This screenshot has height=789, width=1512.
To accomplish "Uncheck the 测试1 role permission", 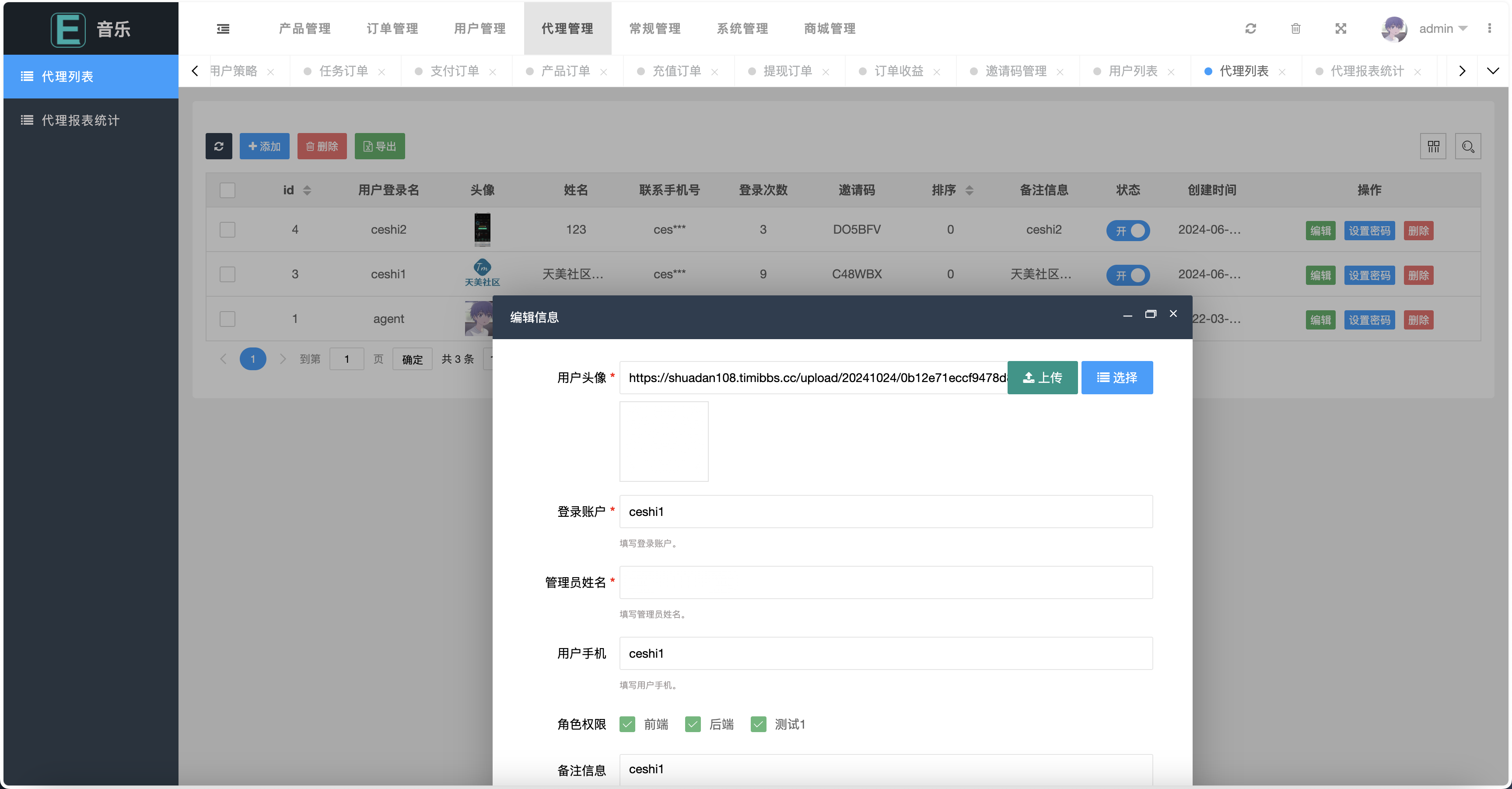I will [x=758, y=724].
